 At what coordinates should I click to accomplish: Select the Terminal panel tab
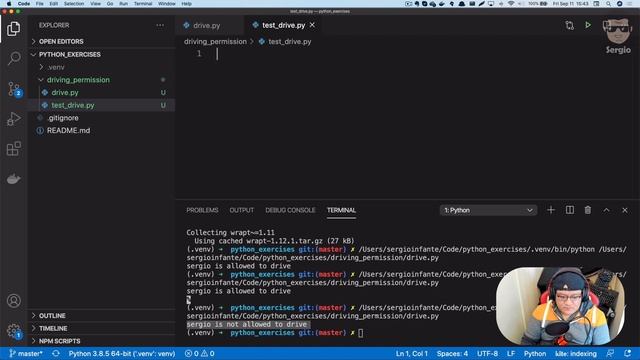coord(341,210)
